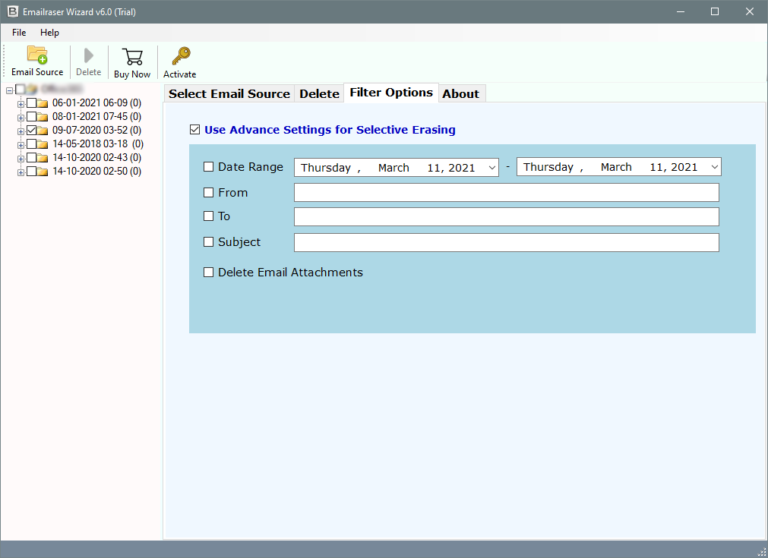
Task: Switch to the Select Email Source tab
Action: [x=229, y=94]
